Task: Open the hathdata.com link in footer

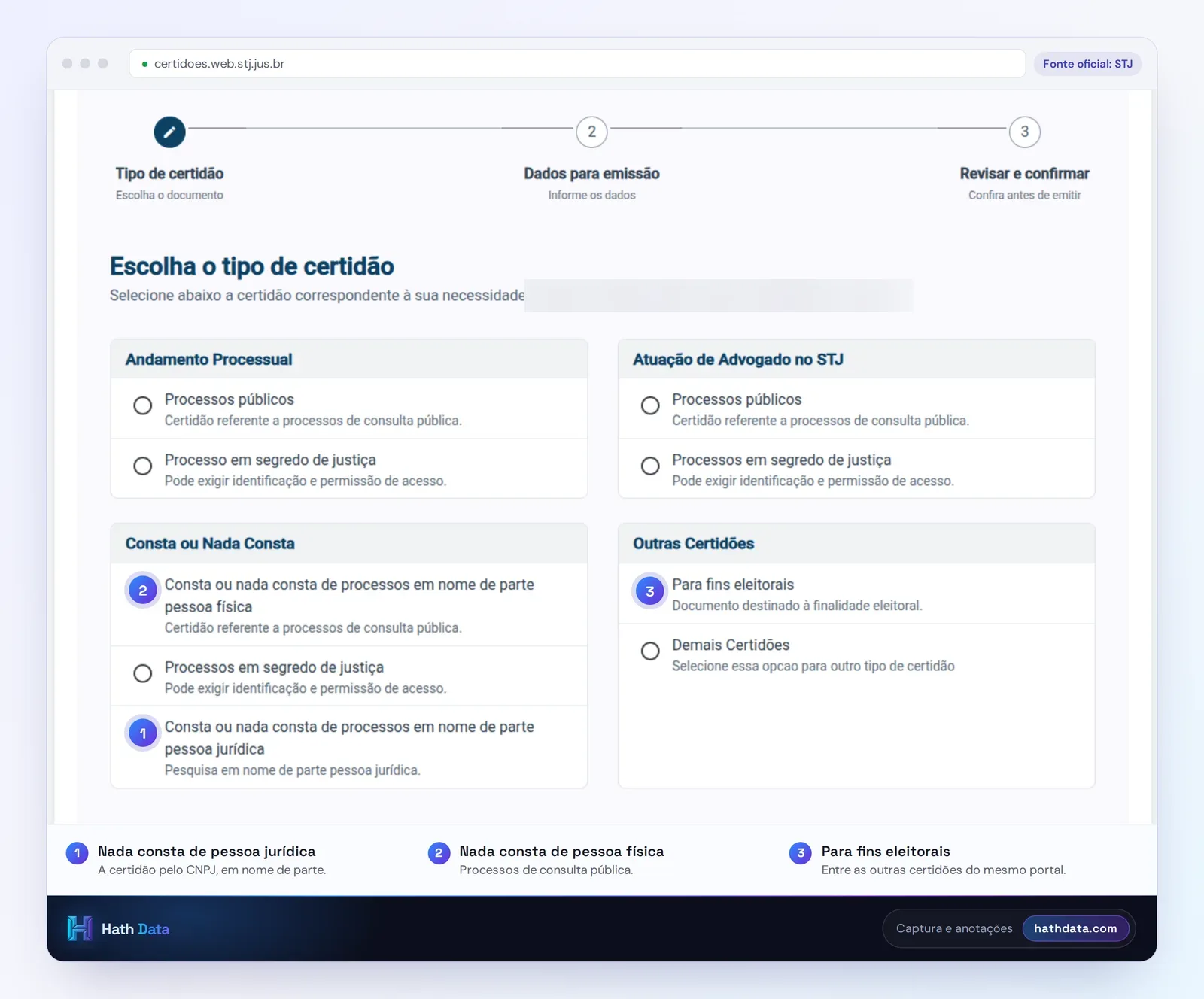Action: 1075,928
